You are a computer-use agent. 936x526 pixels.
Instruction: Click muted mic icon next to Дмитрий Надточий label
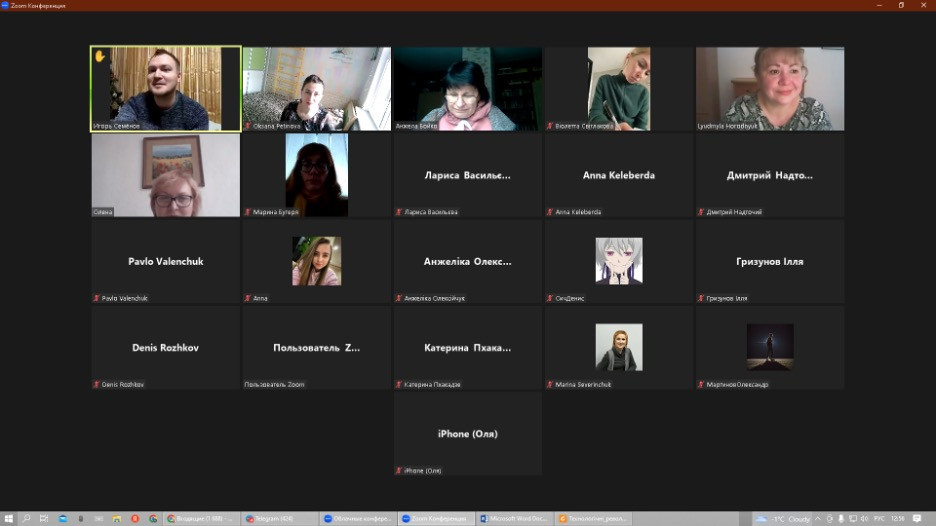[x=701, y=212]
